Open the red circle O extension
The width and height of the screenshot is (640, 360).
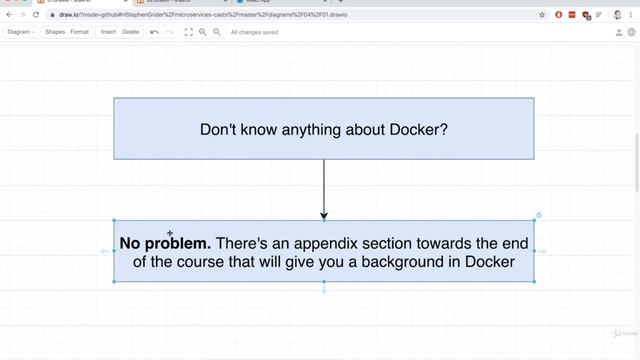pyautogui.click(x=559, y=15)
